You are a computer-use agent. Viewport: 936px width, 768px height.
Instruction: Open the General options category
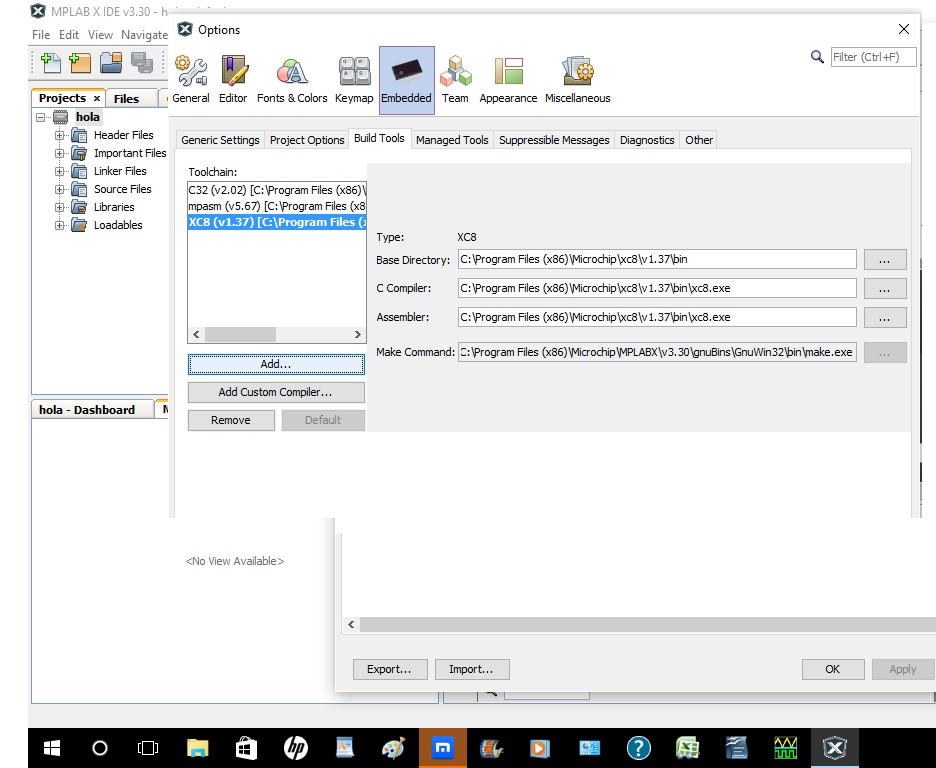pyautogui.click(x=191, y=80)
